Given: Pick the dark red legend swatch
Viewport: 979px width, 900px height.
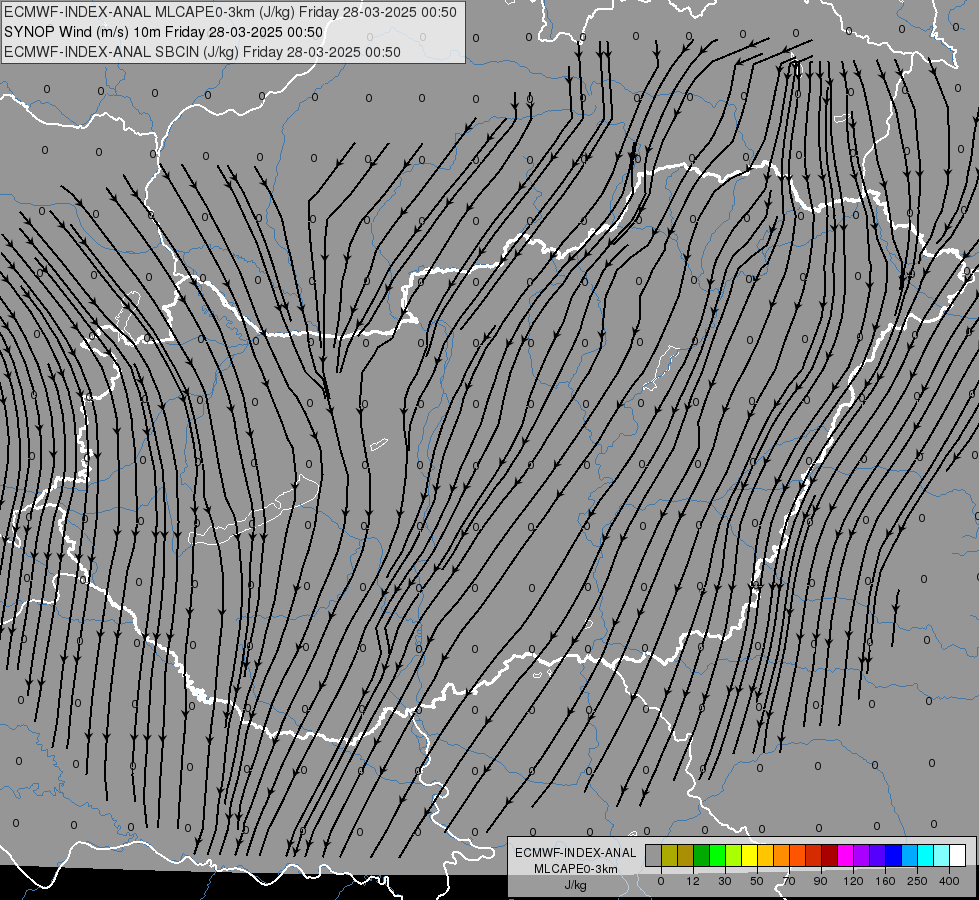Looking at the screenshot, I should (x=830, y=855).
